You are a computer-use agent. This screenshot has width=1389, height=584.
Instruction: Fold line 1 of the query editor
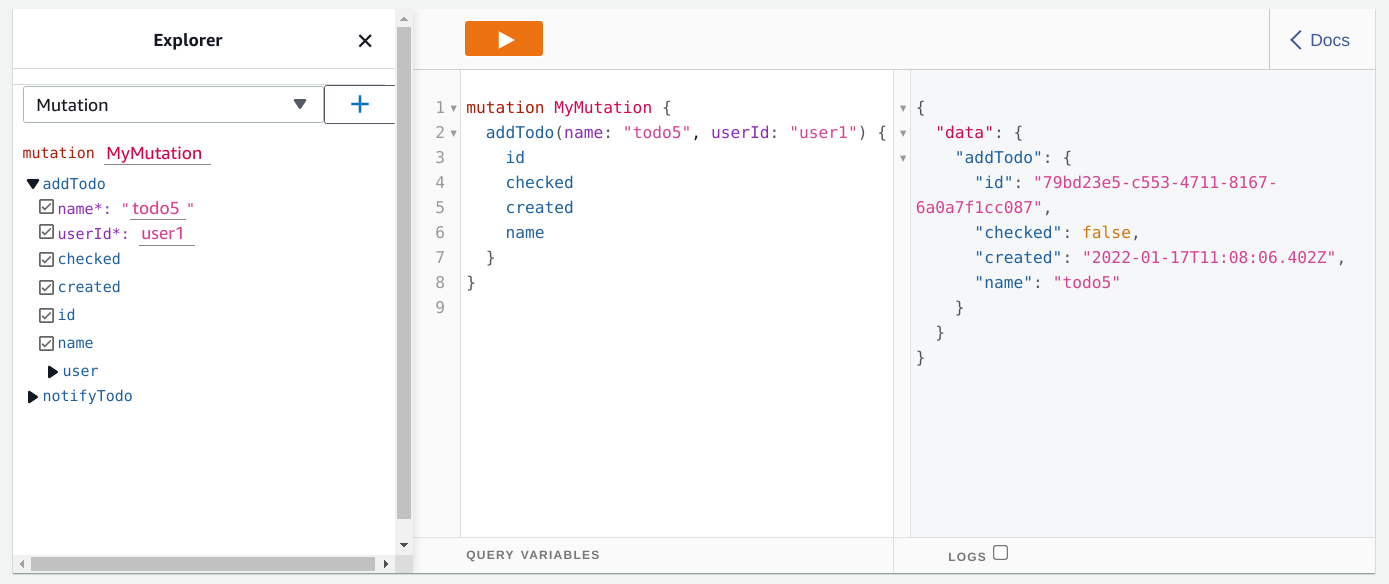pyautogui.click(x=453, y=108)
